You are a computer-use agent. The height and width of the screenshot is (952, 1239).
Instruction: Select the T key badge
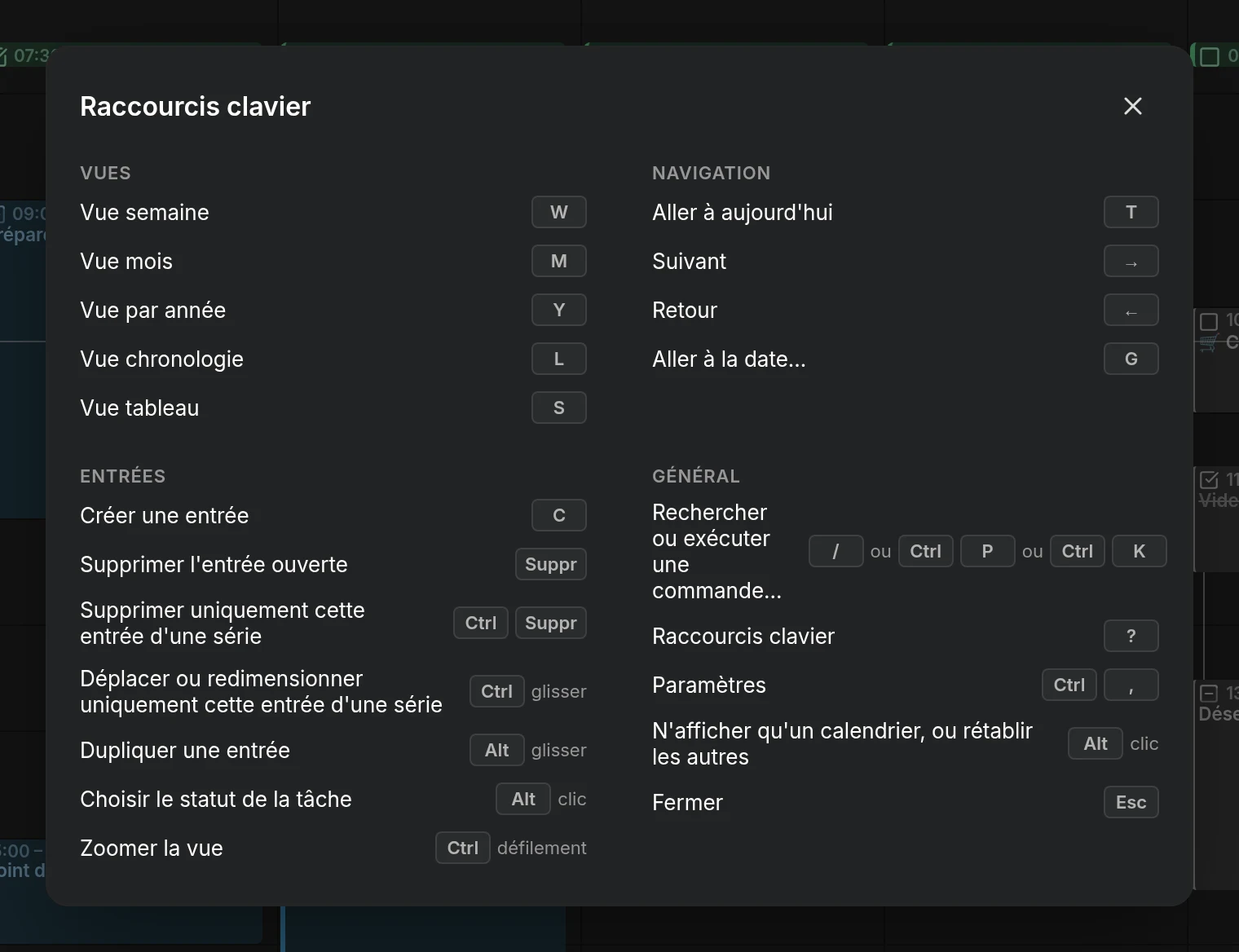(x=1131, y=212)
